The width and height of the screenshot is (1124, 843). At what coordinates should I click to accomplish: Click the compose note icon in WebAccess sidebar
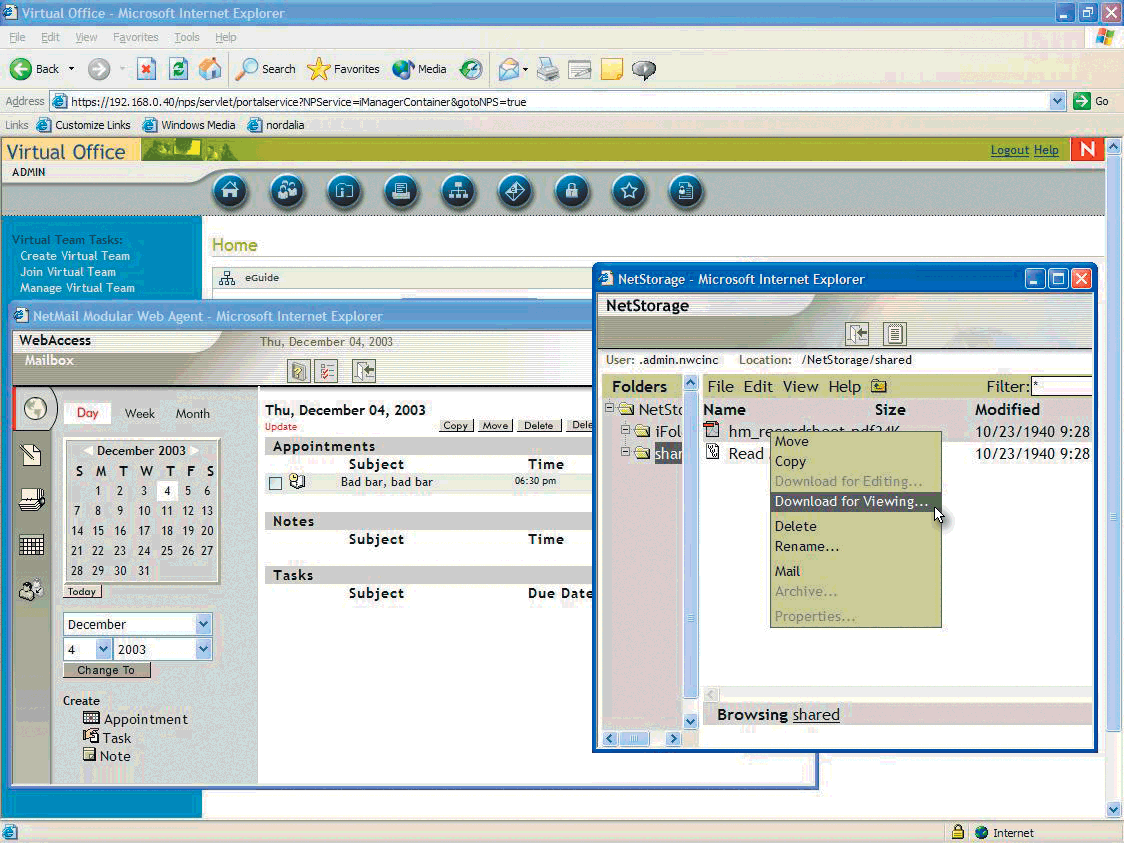(x=32, y=454)
